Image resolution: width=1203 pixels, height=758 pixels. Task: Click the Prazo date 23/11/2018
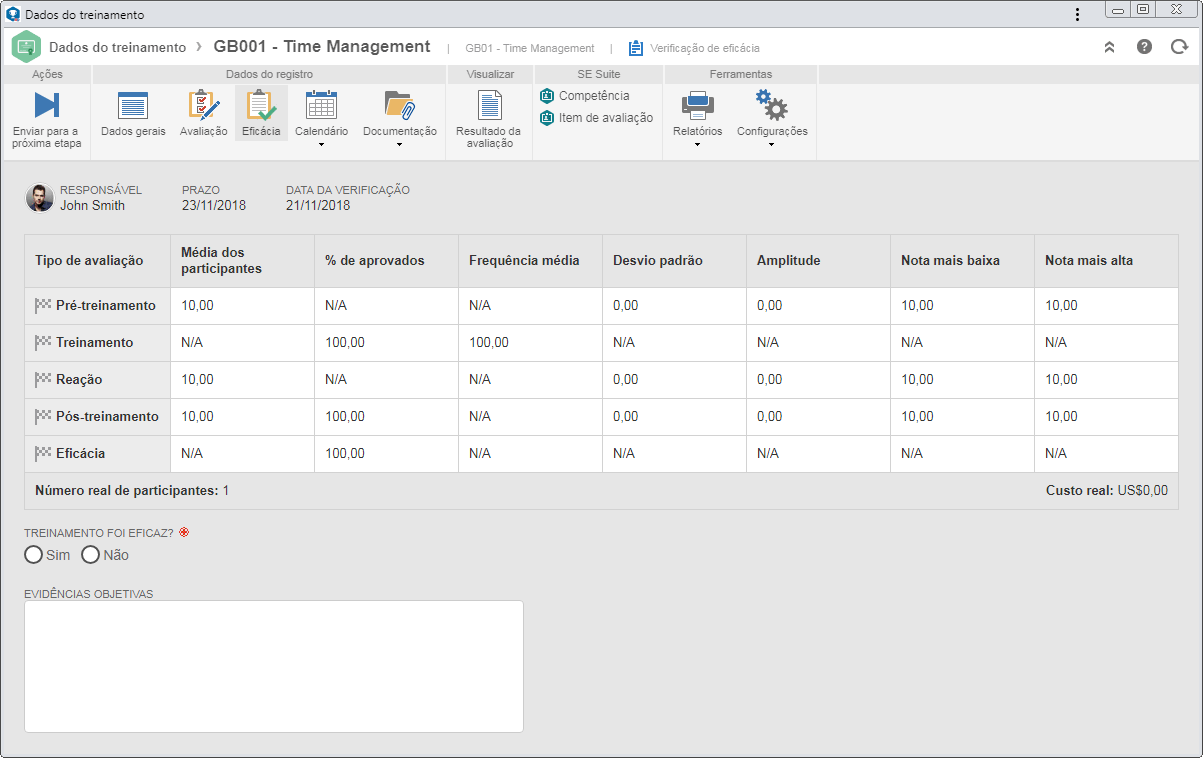(x=214, y=205)
